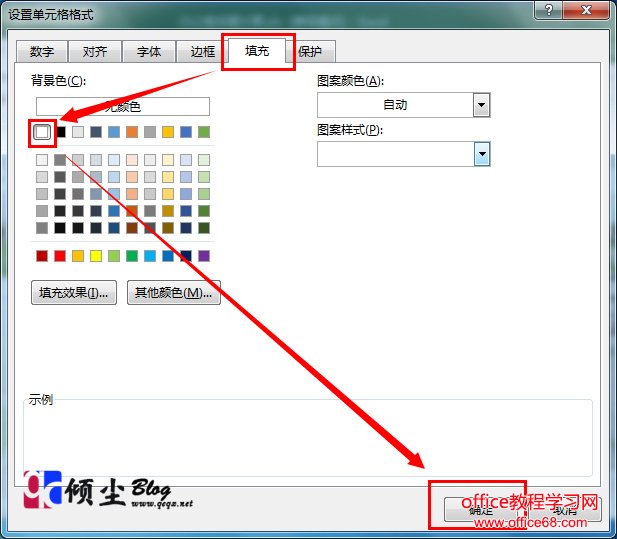This screenshot has width=617, height=539.
Task: Expand the 图案颜色 dropdown arrow
Action: (x=481, y=105)
